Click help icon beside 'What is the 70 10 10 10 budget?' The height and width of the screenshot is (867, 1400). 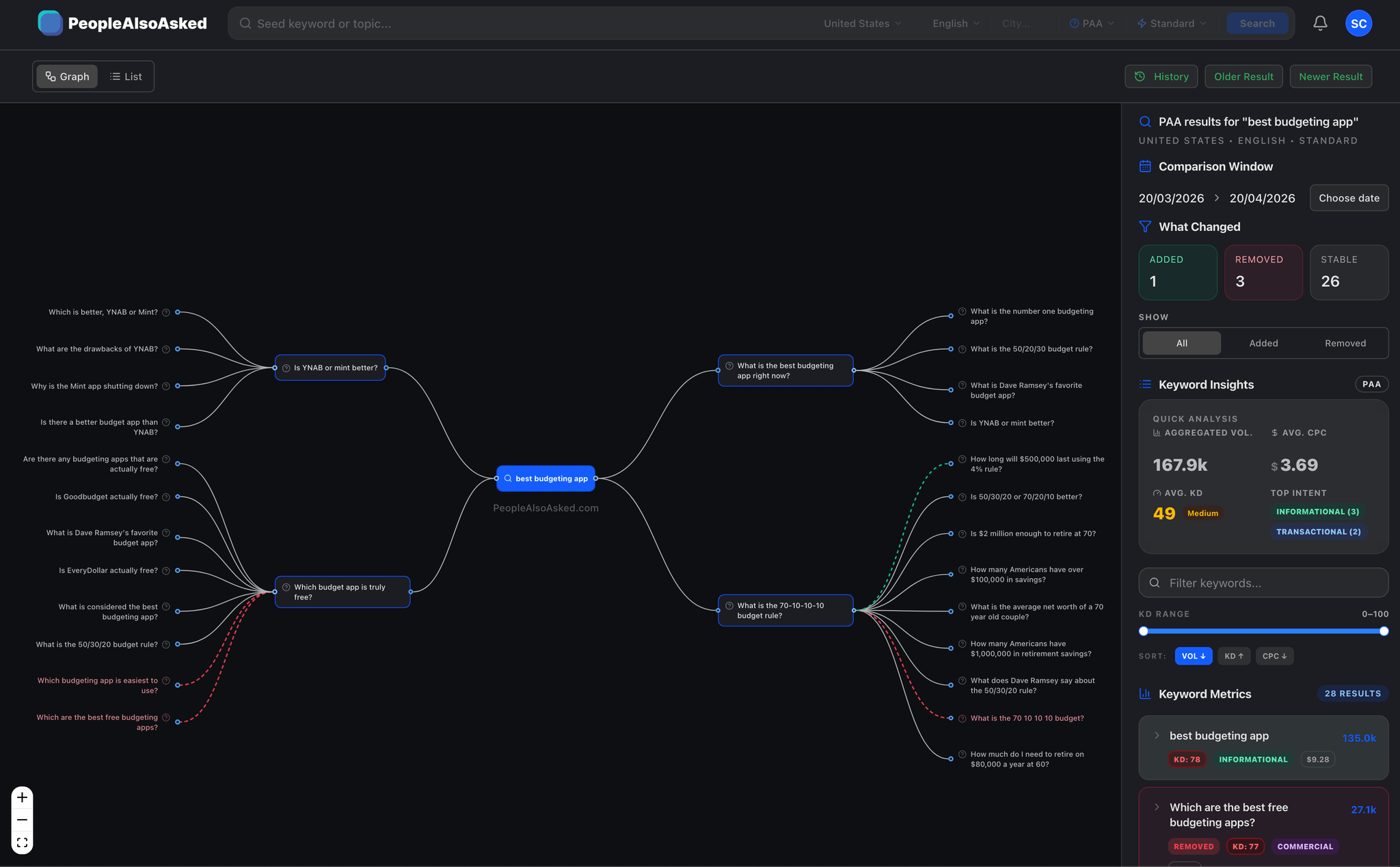click(962, 718)
